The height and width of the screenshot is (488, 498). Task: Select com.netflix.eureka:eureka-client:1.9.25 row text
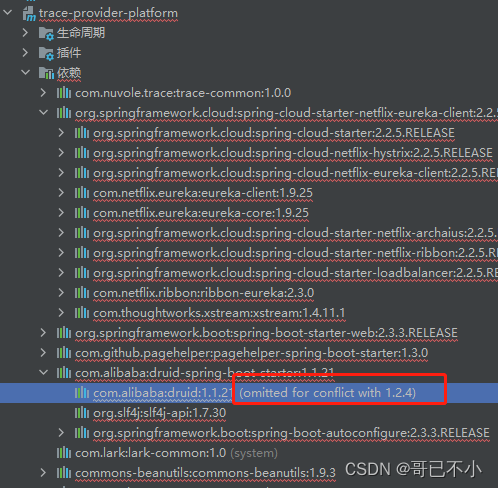tap(203, 193)
